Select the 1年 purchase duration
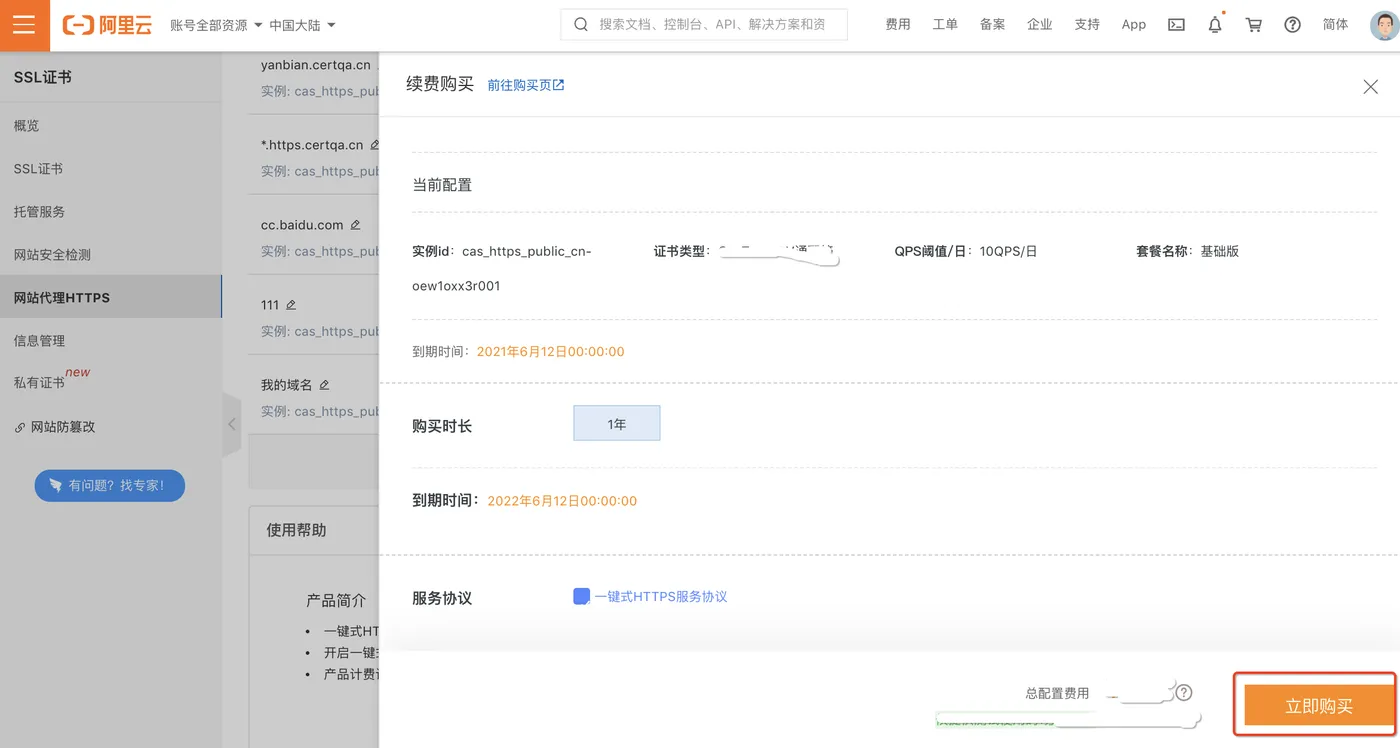Viewport: 1400px width, 748px height. click(x=617, y=424)
